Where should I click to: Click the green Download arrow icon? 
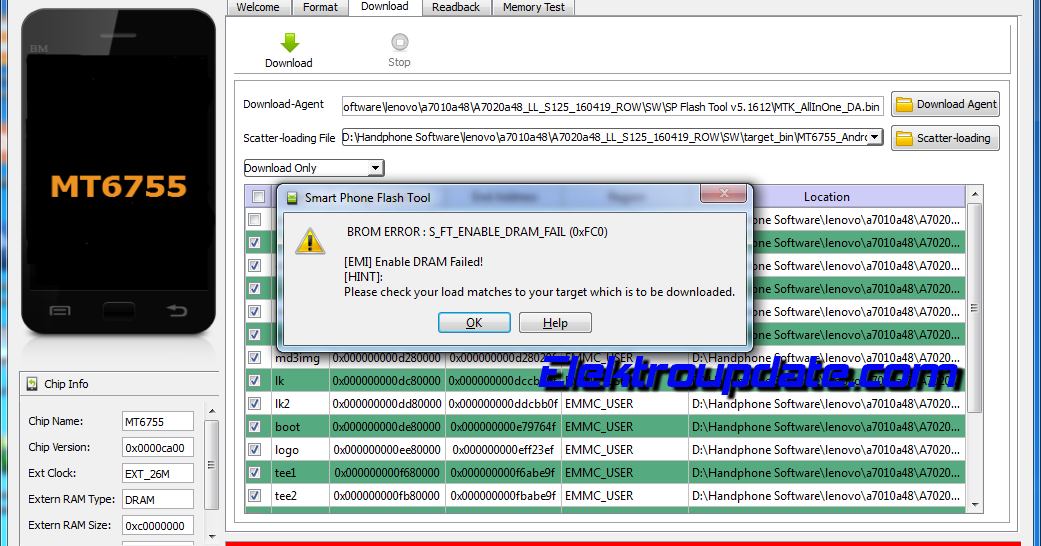(x=289, y=43)
